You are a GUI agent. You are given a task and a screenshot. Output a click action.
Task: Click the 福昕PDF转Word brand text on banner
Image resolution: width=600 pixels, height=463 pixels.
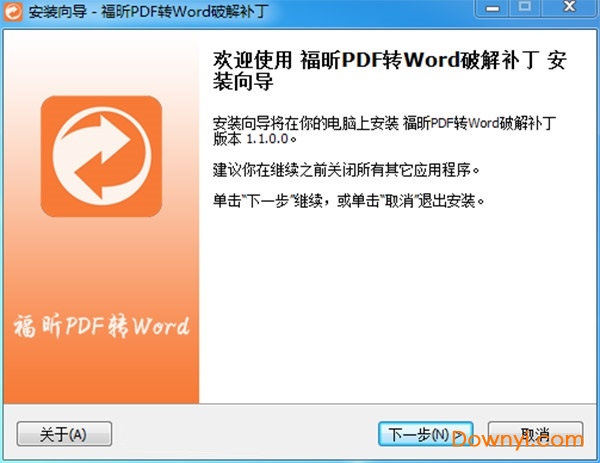101,327
